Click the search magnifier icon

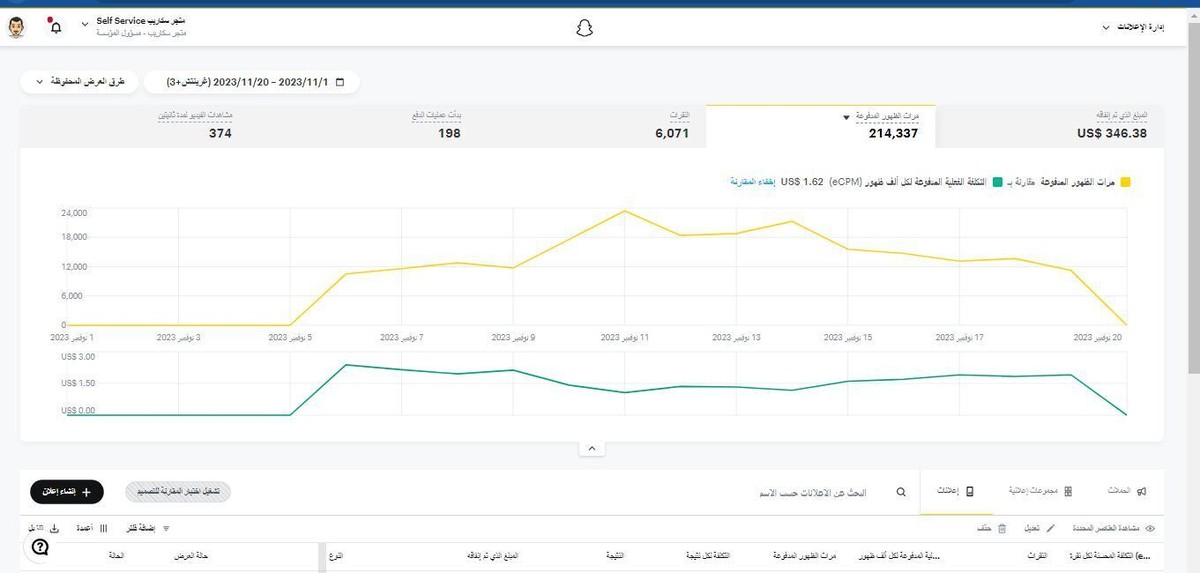point(900,492)
